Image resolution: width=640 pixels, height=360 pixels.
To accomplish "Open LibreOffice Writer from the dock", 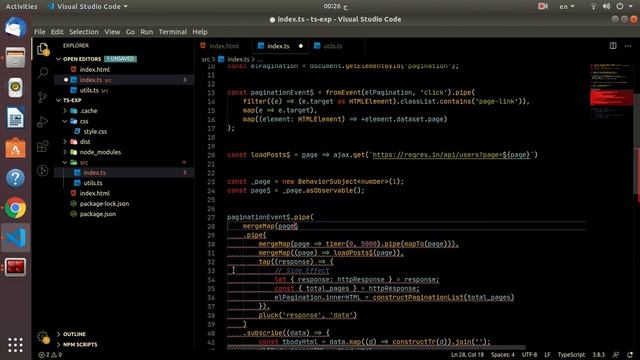I will 16,118.
